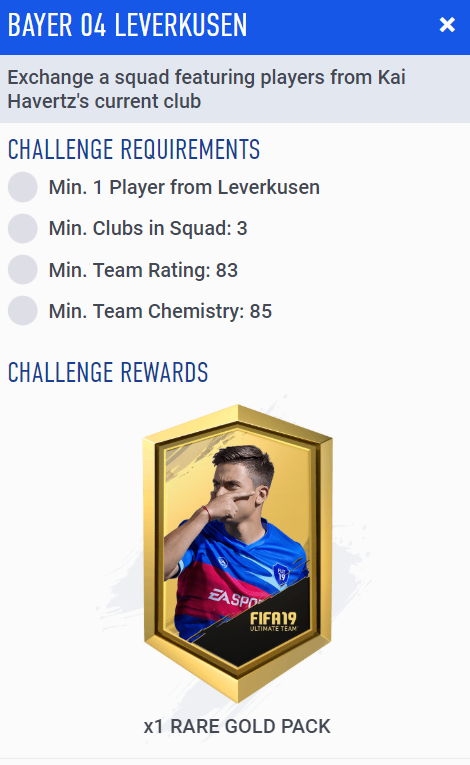This screenshot has height=765, width=470.
Task: Click the Kai Havertz's current club description text
Action: pyautogui.click(x=206, y=89)
